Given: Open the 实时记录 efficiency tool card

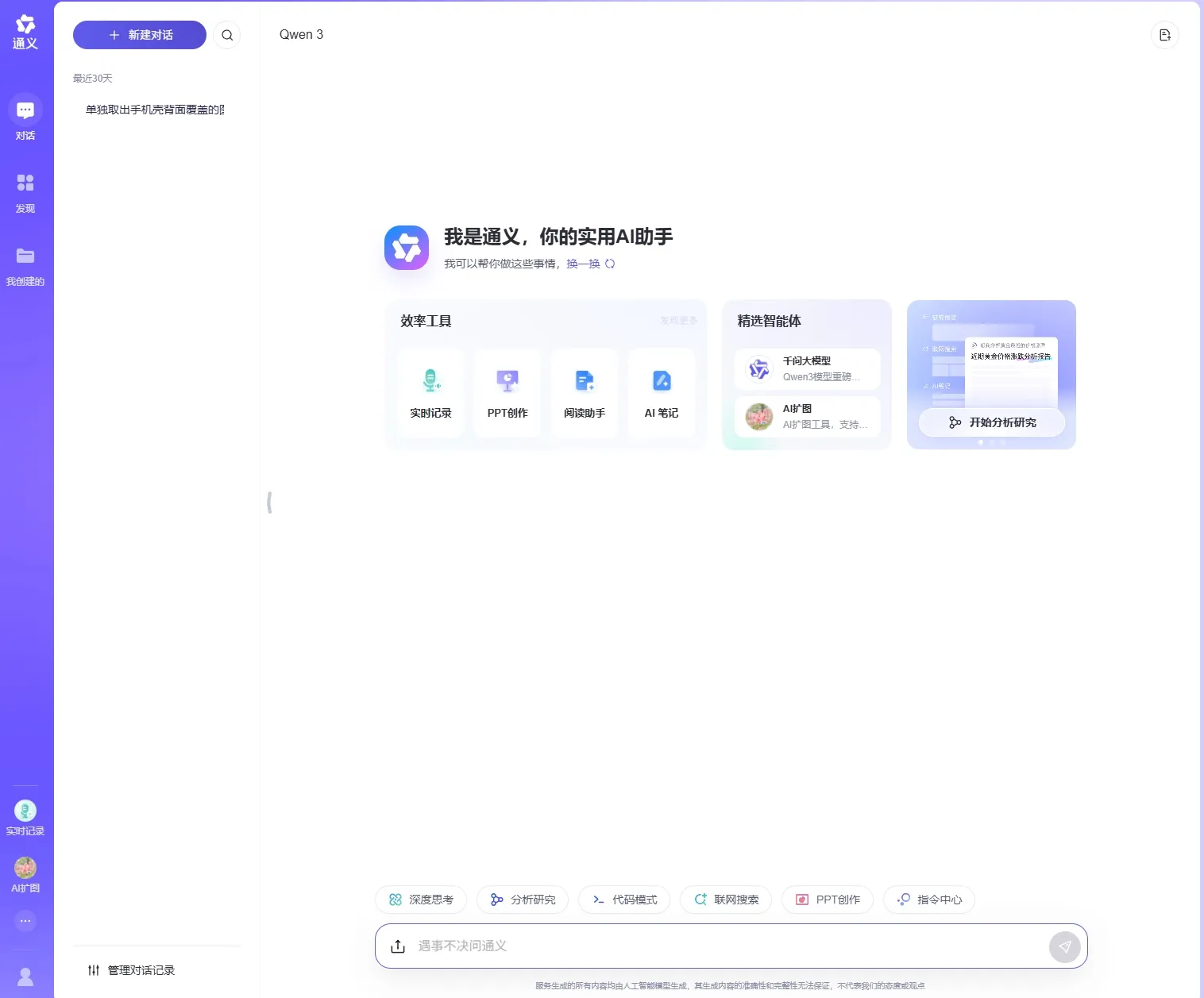Looking at the screenshot, I should pos(430,393).
